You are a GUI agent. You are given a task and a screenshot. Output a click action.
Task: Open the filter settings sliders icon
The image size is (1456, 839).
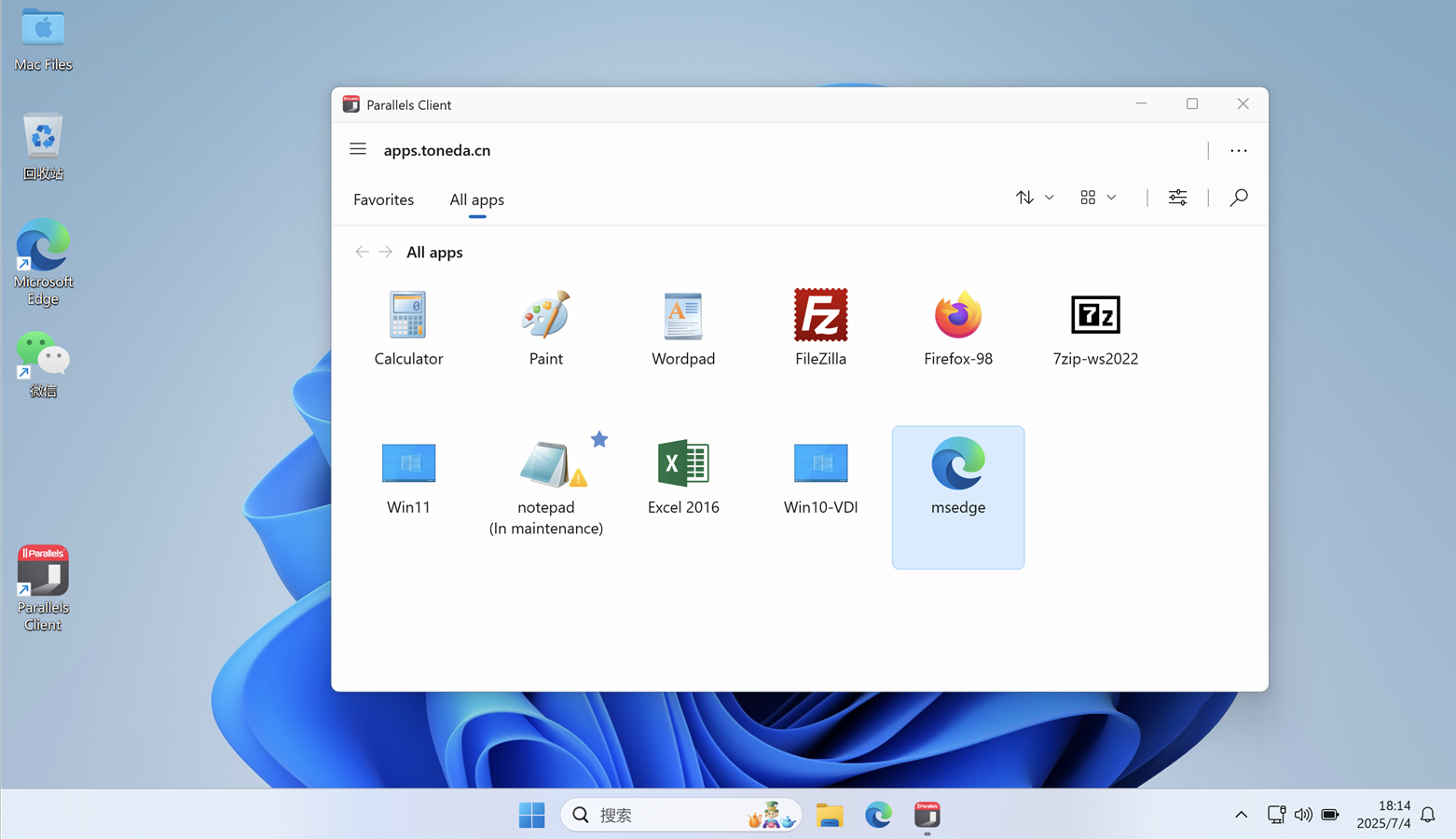pos(1177,198)
